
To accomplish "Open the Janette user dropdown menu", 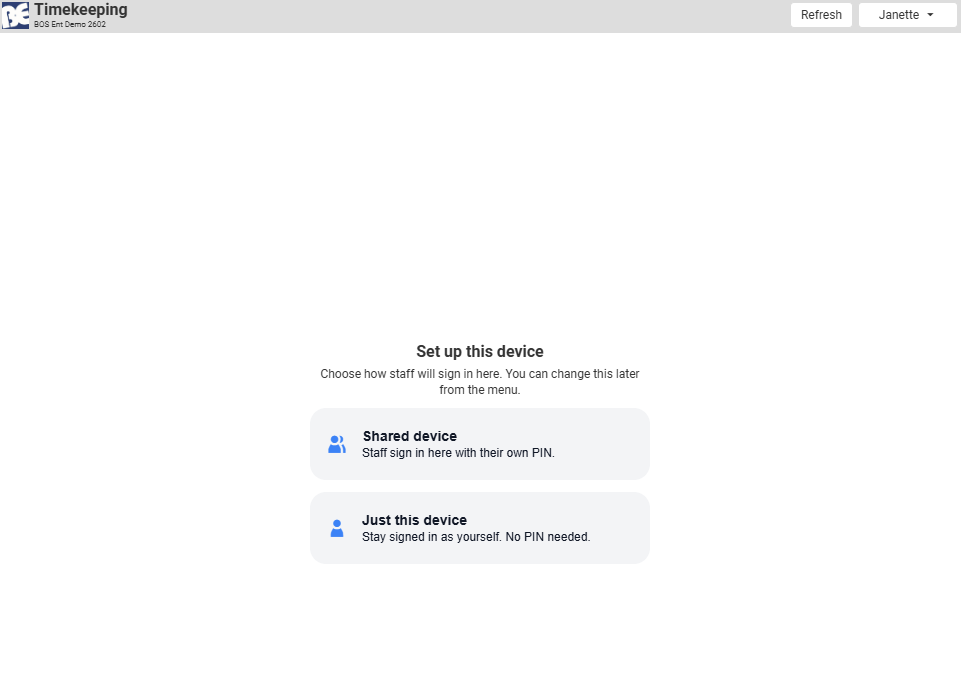I will [x=907, y=15].
